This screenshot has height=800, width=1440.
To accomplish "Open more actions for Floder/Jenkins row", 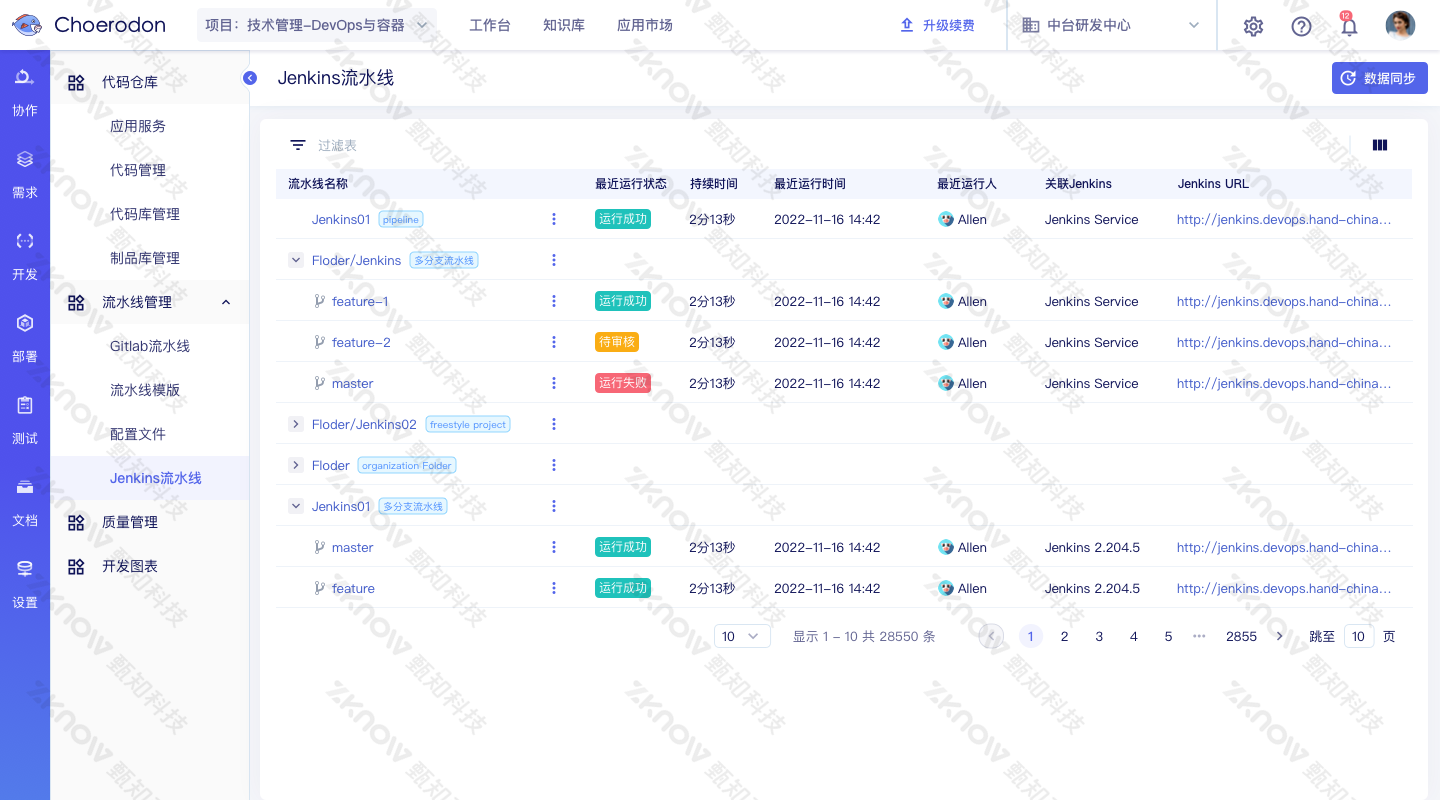I will (554, 260).
